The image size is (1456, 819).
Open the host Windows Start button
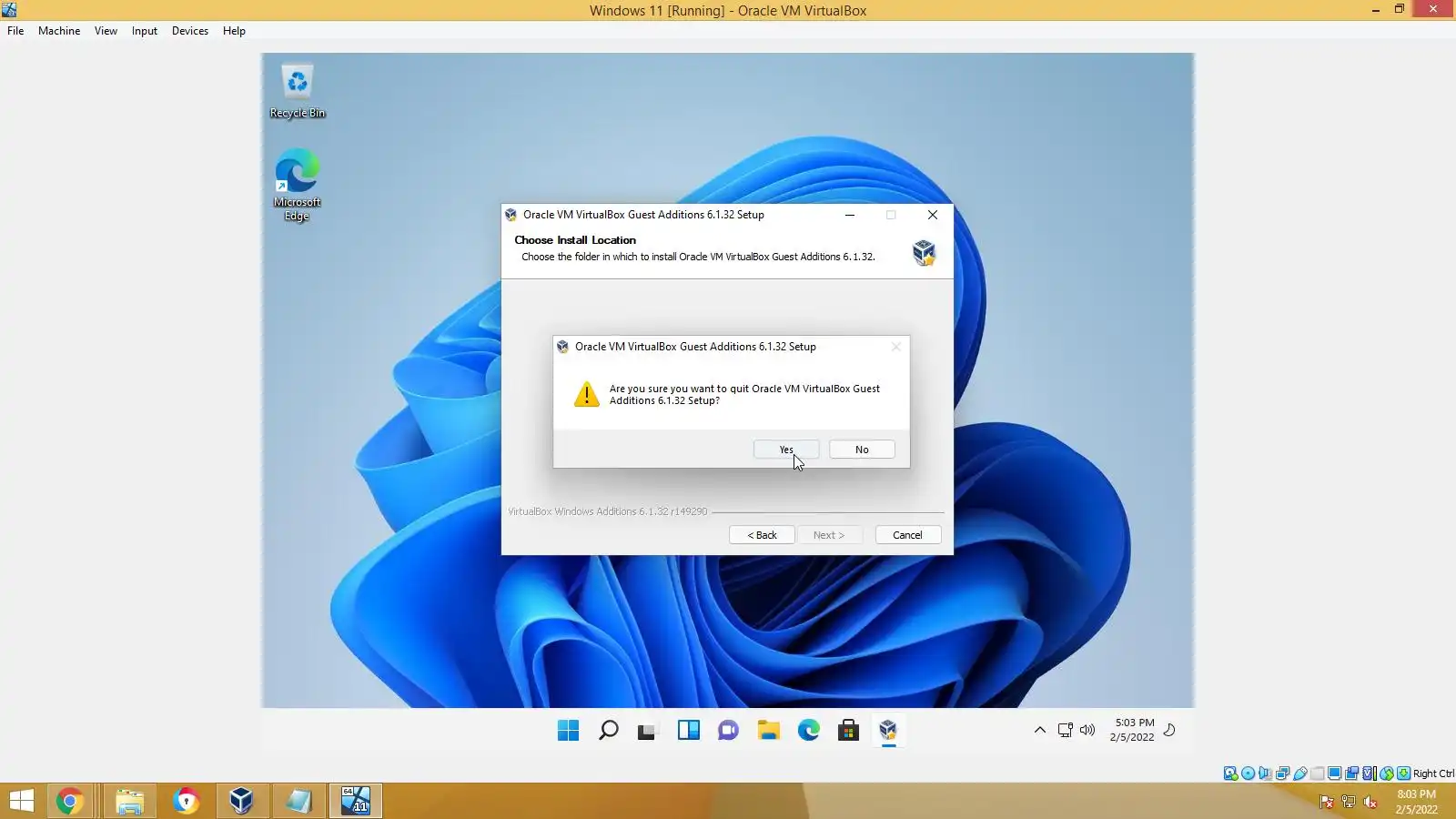coord(21,801)
